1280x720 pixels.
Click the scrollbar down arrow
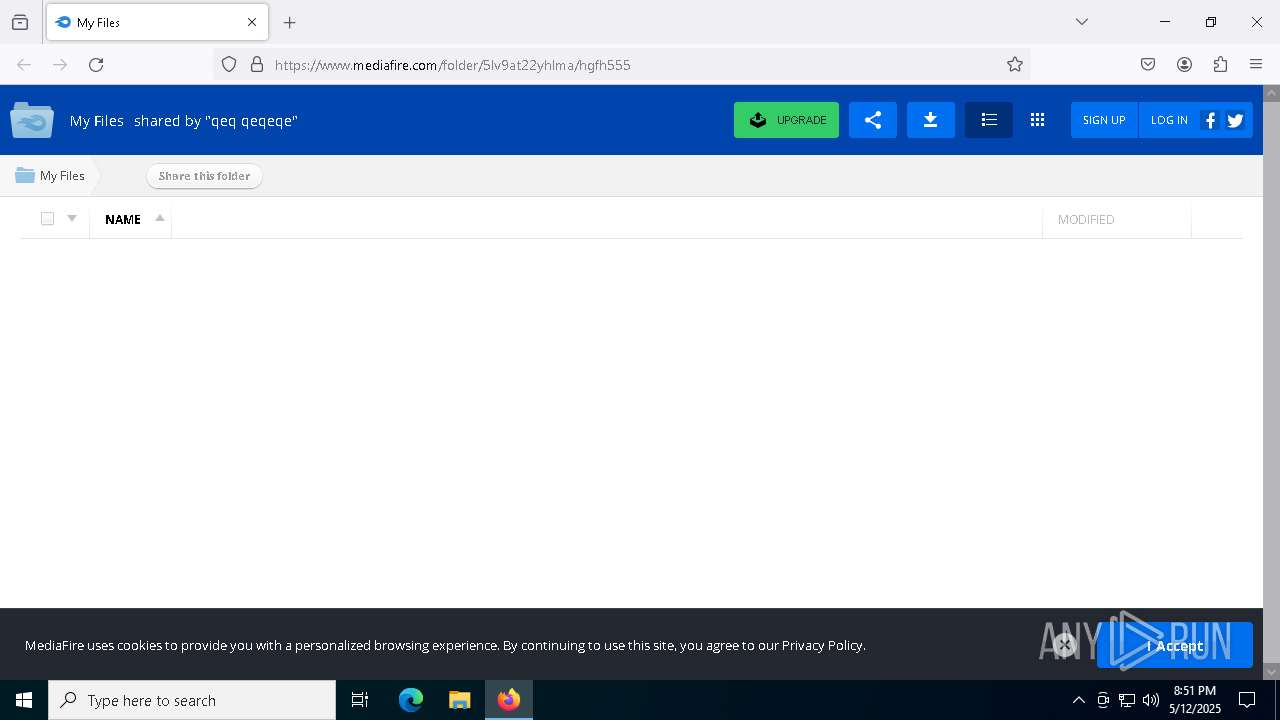coord(1271,672)
